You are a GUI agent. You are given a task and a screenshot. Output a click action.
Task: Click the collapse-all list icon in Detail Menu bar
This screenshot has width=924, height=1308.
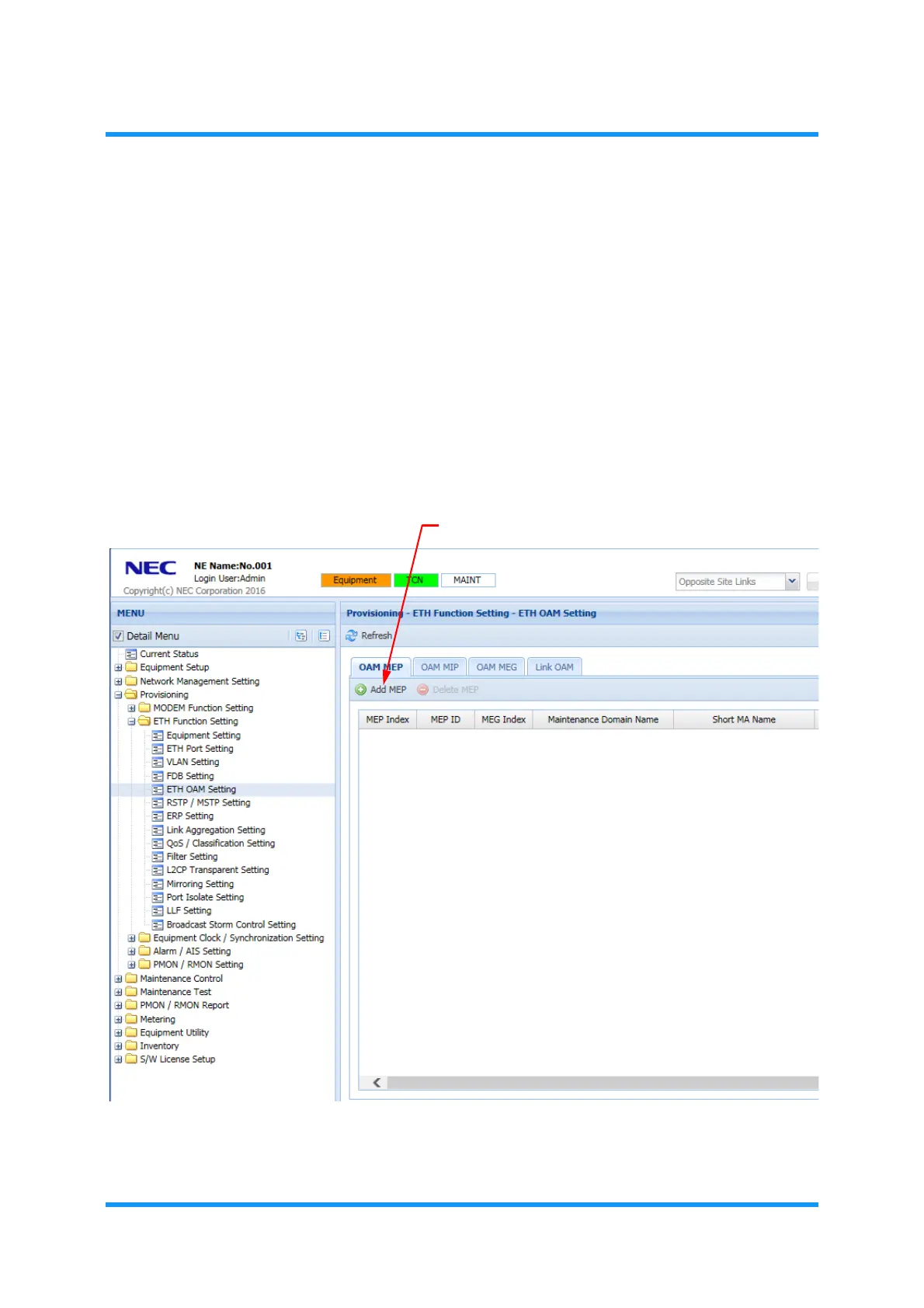[x=324, y=636]
